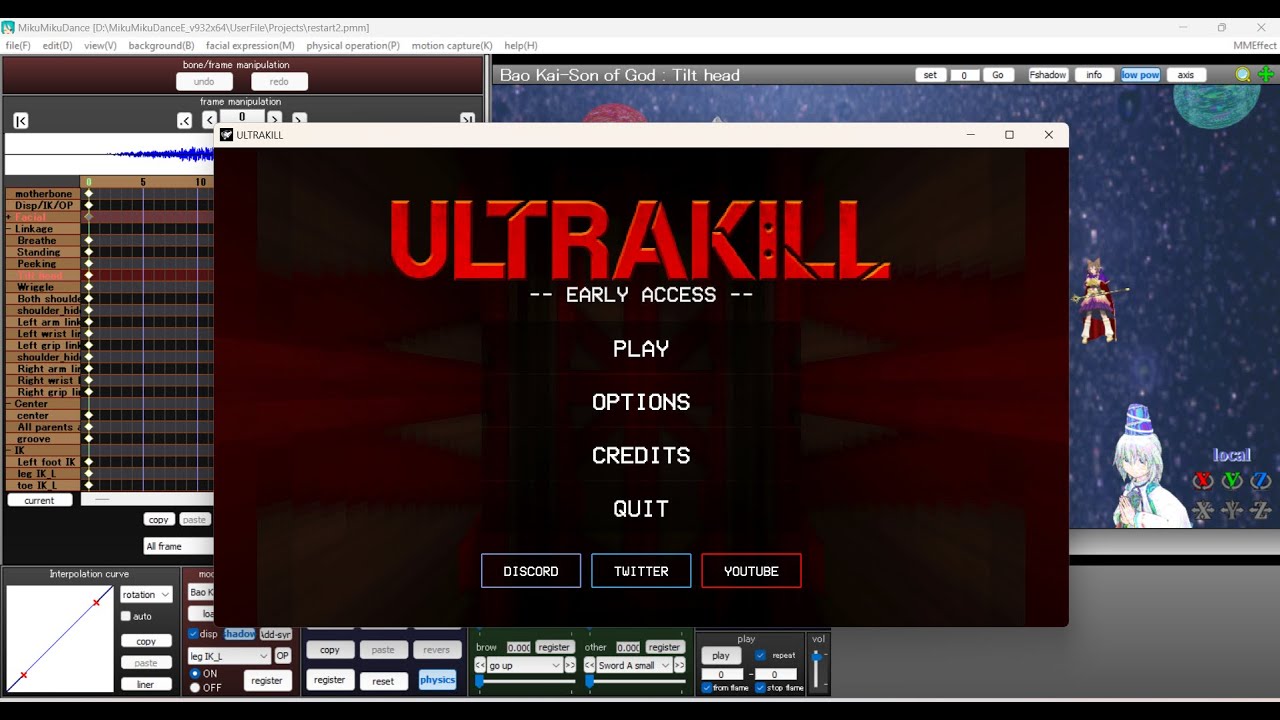Open the 'All frame' selection dropdown
1280x720 pixels.
click(x=179, y=546)
